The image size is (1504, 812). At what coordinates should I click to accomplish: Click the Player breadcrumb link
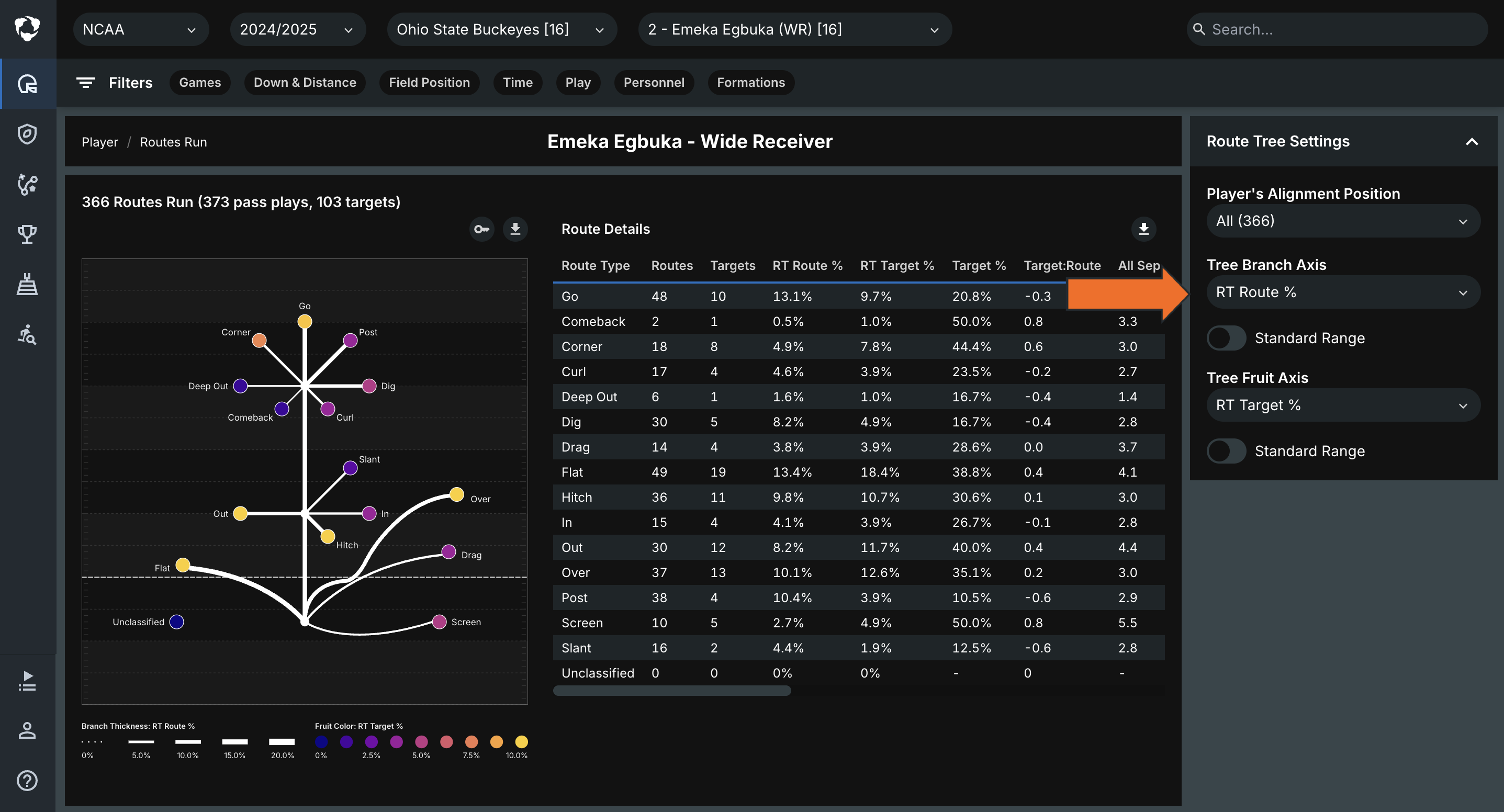(100, 142)
